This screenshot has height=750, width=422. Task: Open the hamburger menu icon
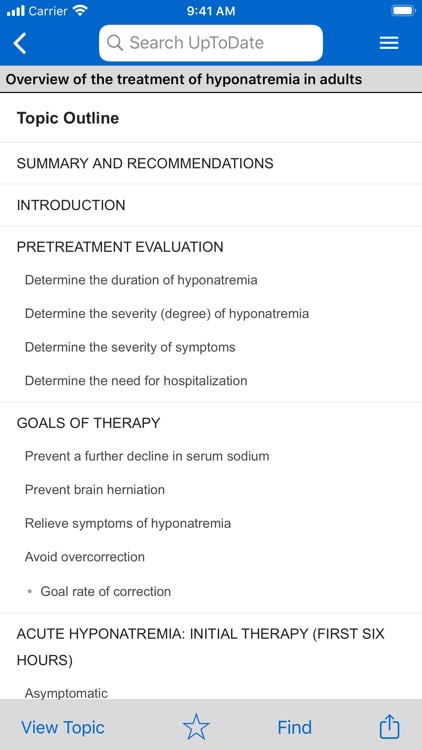(x=389, y=43)
